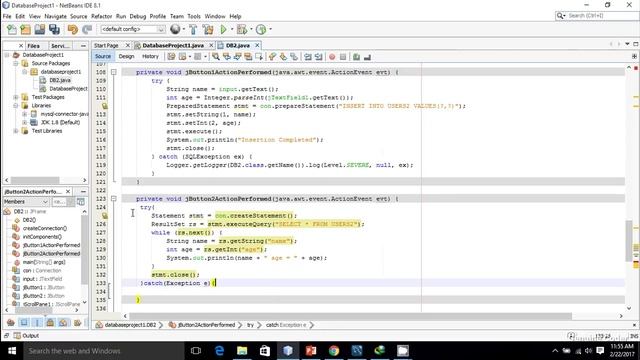Click the Redo toolbar icon
This screenshot has height=360, width=640.
click(x=87, y=29)
